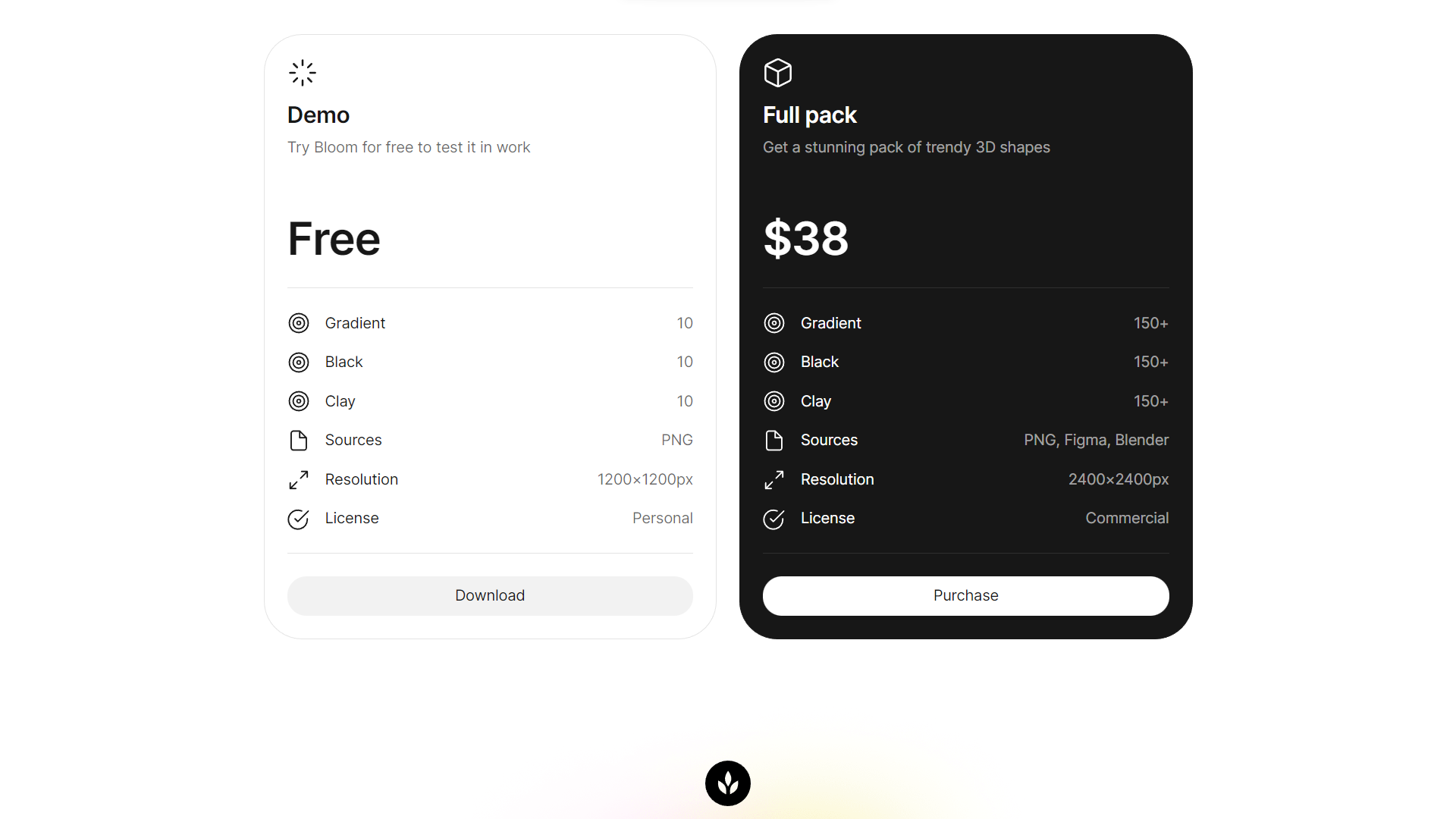Click the PNG, Figma, Blender sources value
The width and height of the screenshot is (1456, 819).
1097,440
